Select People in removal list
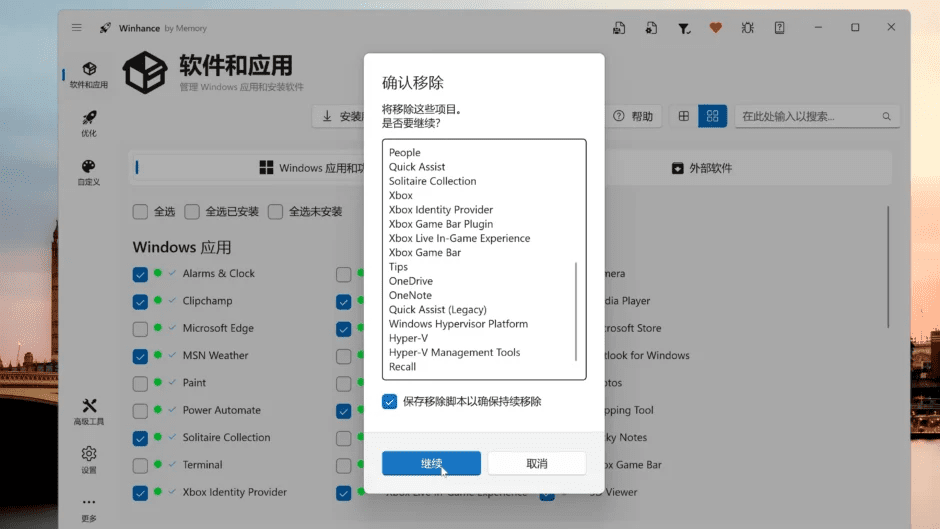 [405, 152]
